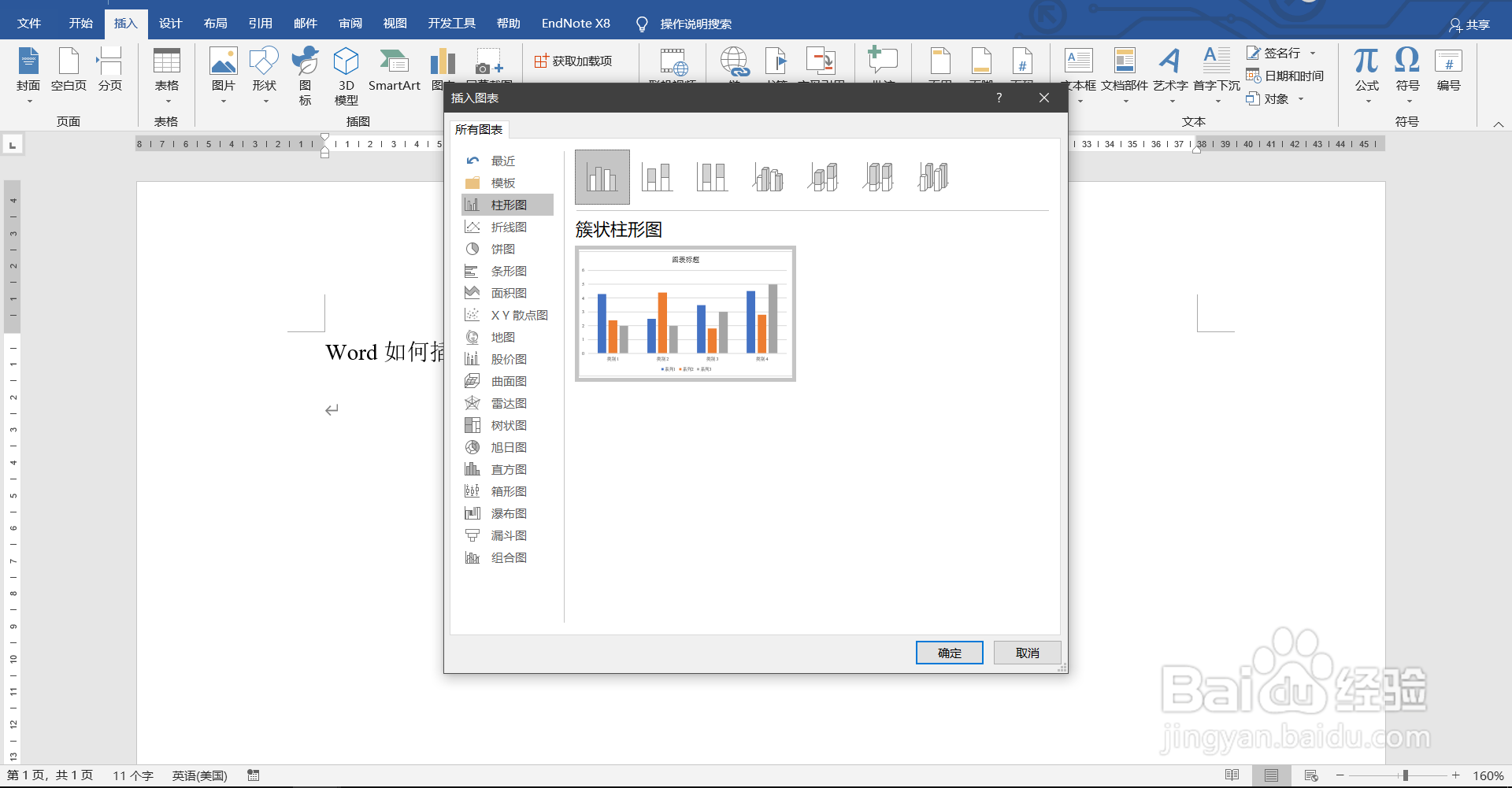Click the clustered column chart preview

[685, 313]
